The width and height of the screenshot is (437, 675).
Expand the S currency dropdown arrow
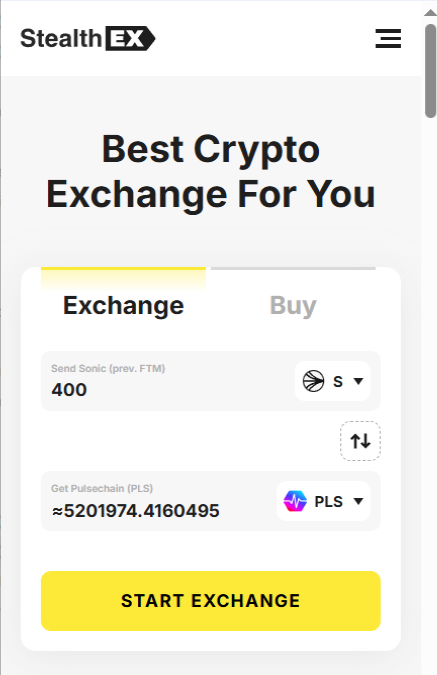358,381
